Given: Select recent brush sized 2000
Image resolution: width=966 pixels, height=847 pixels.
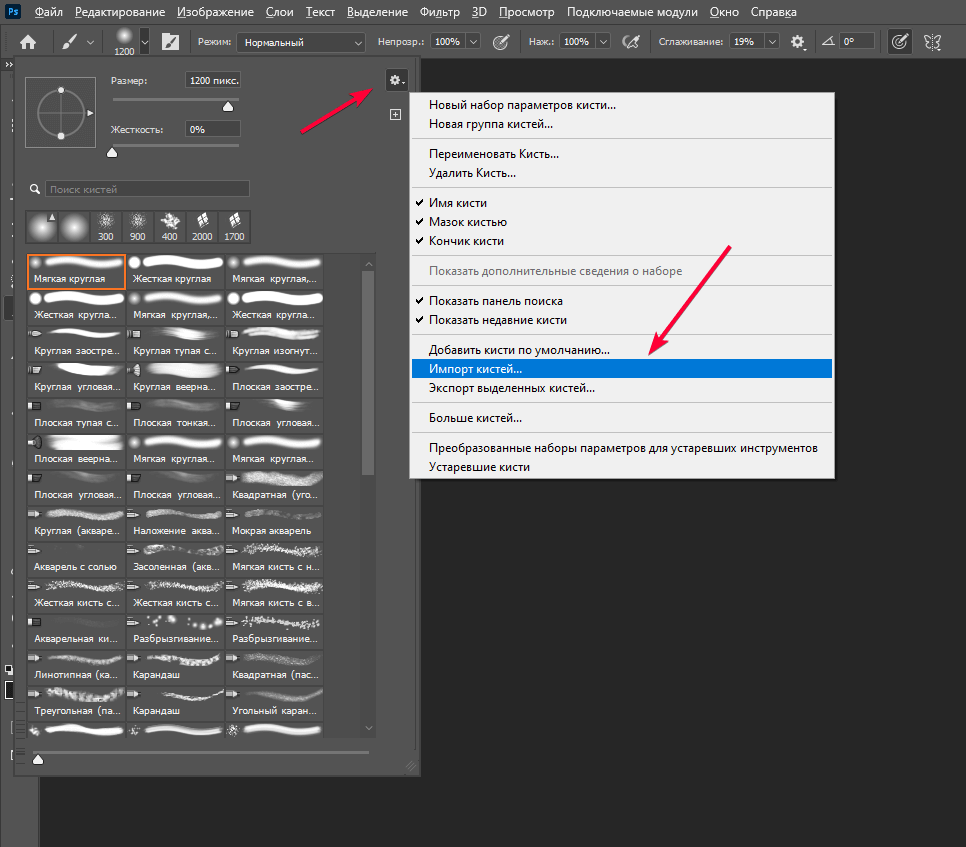Looking at the screenshot, I should (x=202, y=227).
